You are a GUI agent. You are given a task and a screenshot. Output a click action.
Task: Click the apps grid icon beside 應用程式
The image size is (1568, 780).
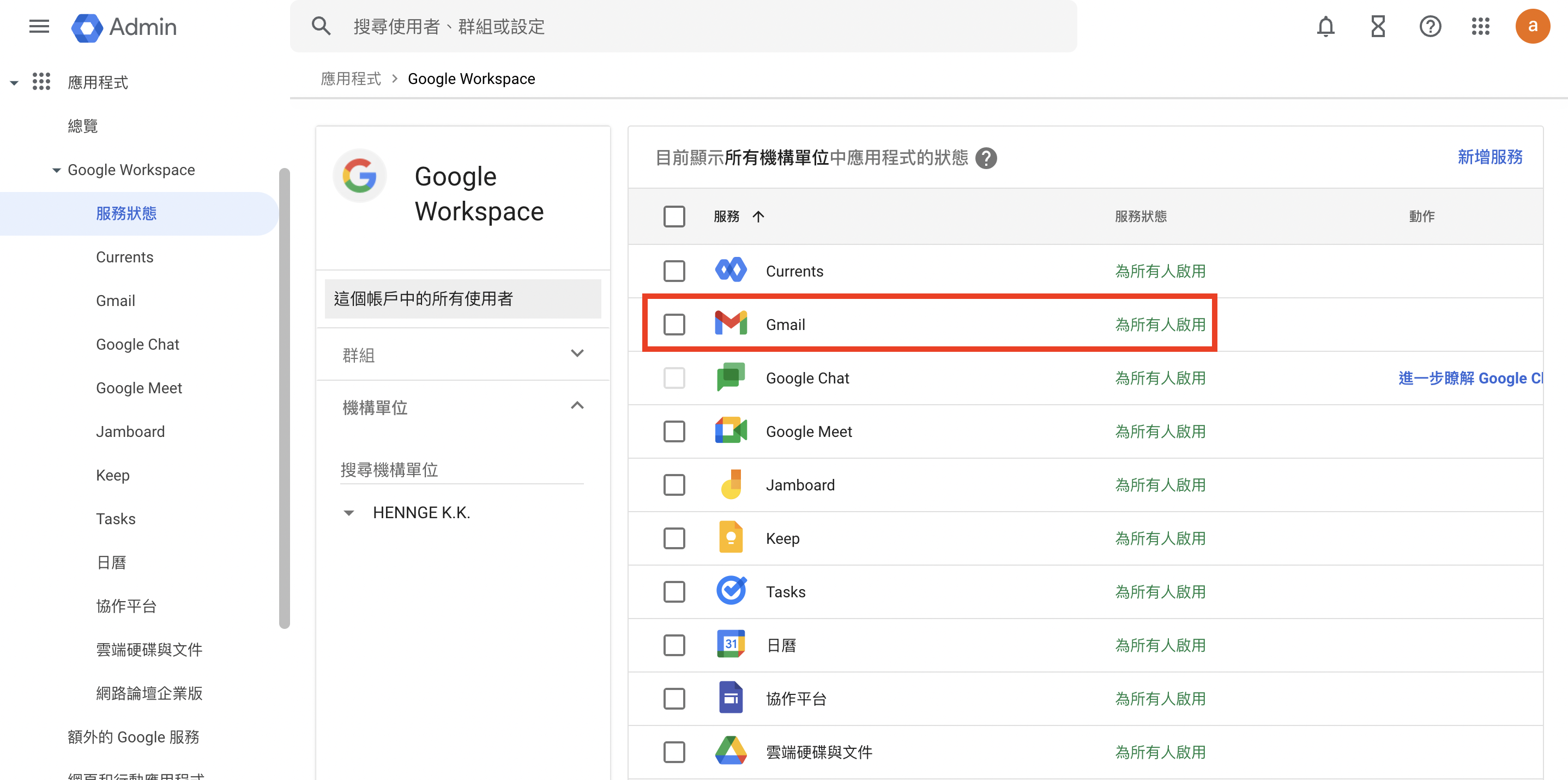(41, 82)
